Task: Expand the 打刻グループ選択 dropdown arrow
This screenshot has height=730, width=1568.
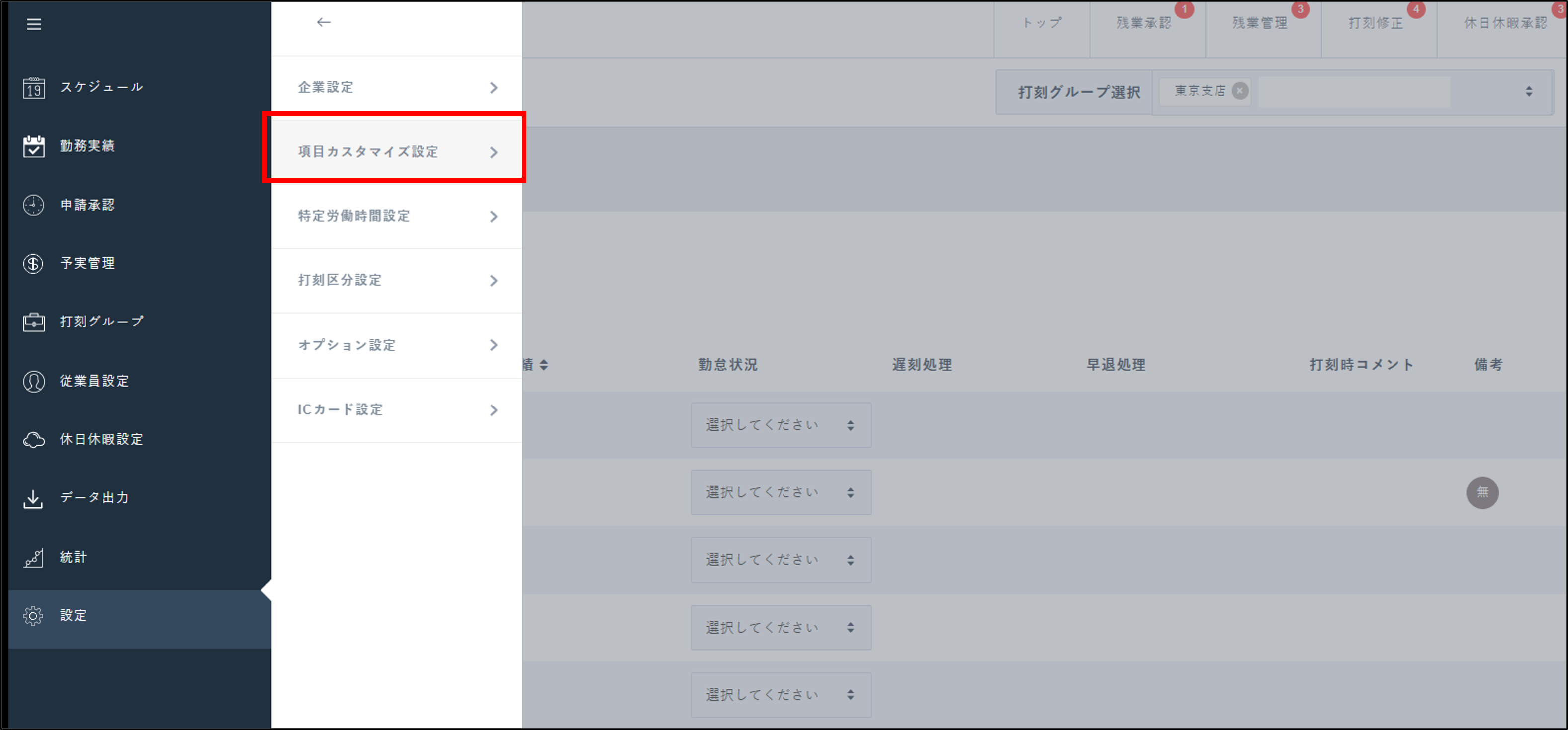Action: coord(1528,92)
